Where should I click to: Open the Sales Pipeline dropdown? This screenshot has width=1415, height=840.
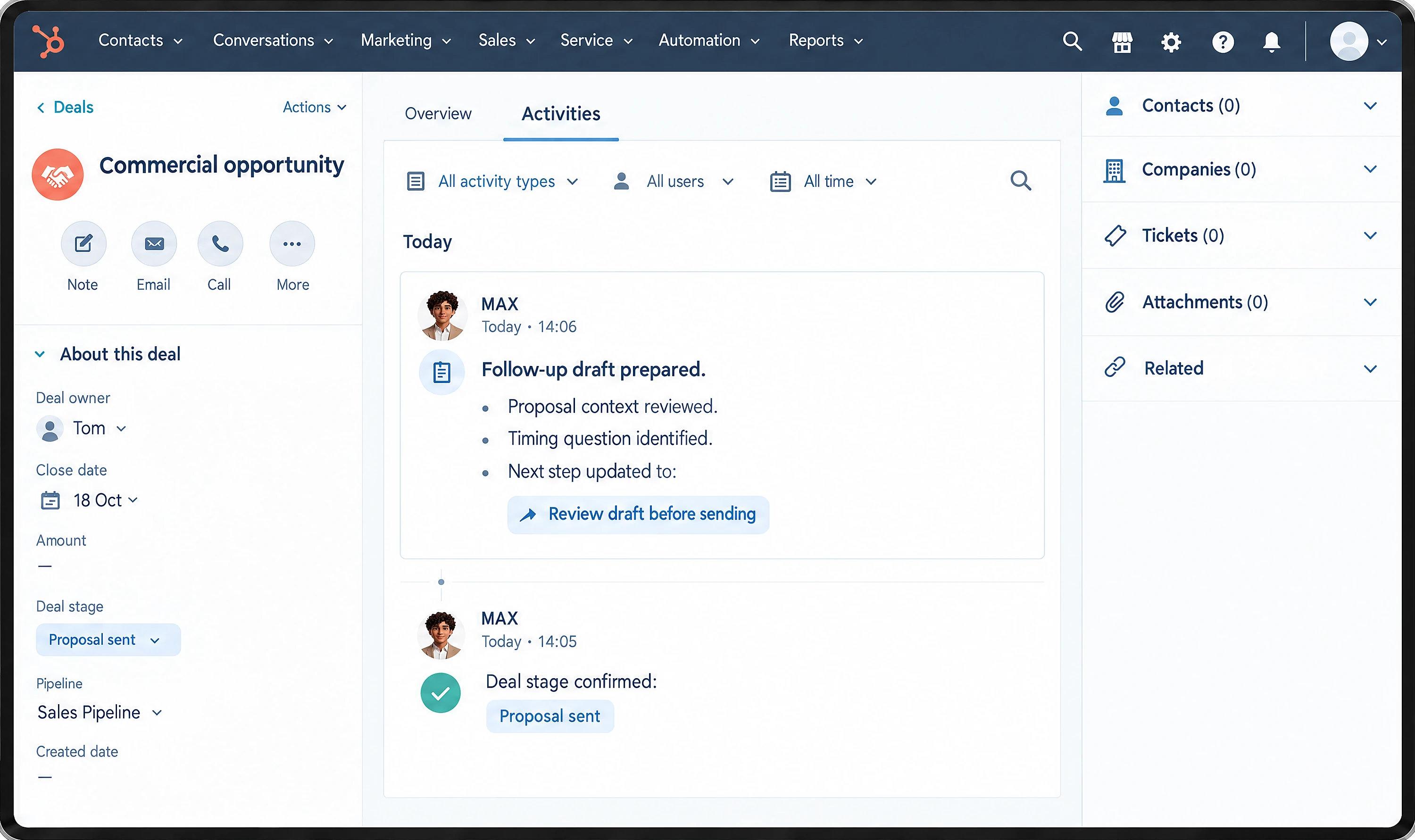point(100,712)
